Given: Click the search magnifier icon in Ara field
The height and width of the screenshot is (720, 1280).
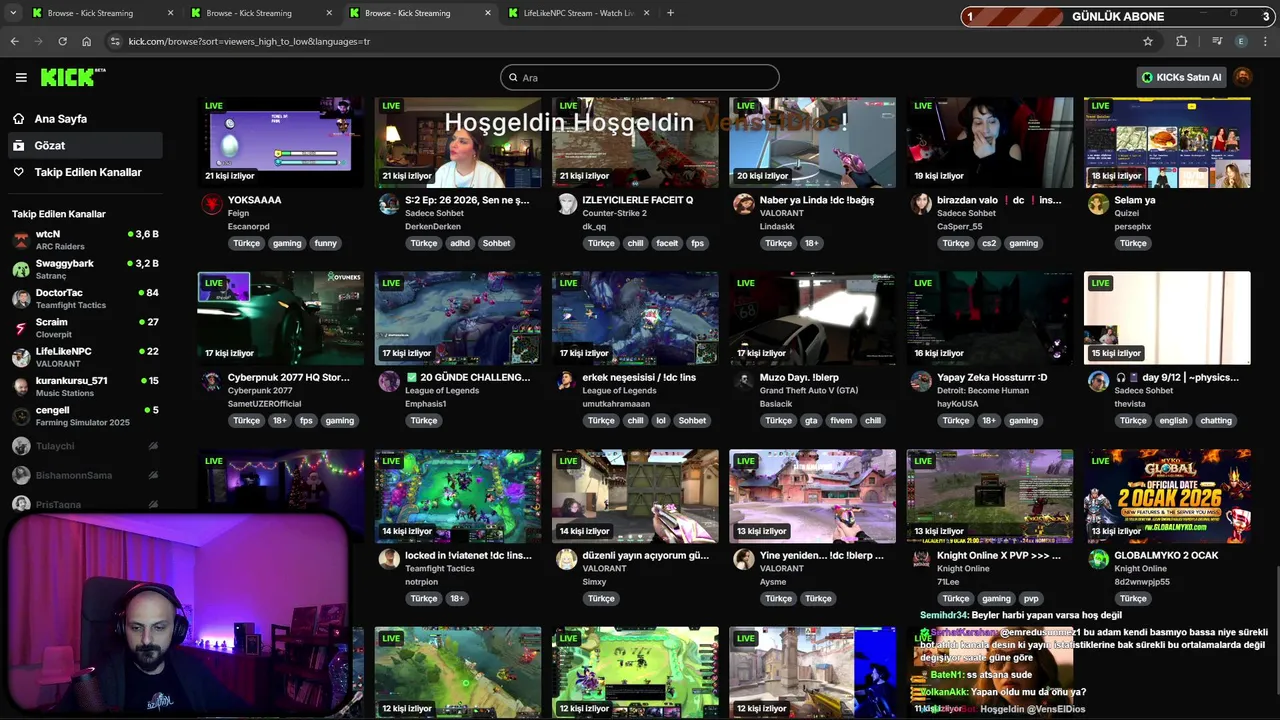Looking at the screenshot, I should click(x=513, y=78).
